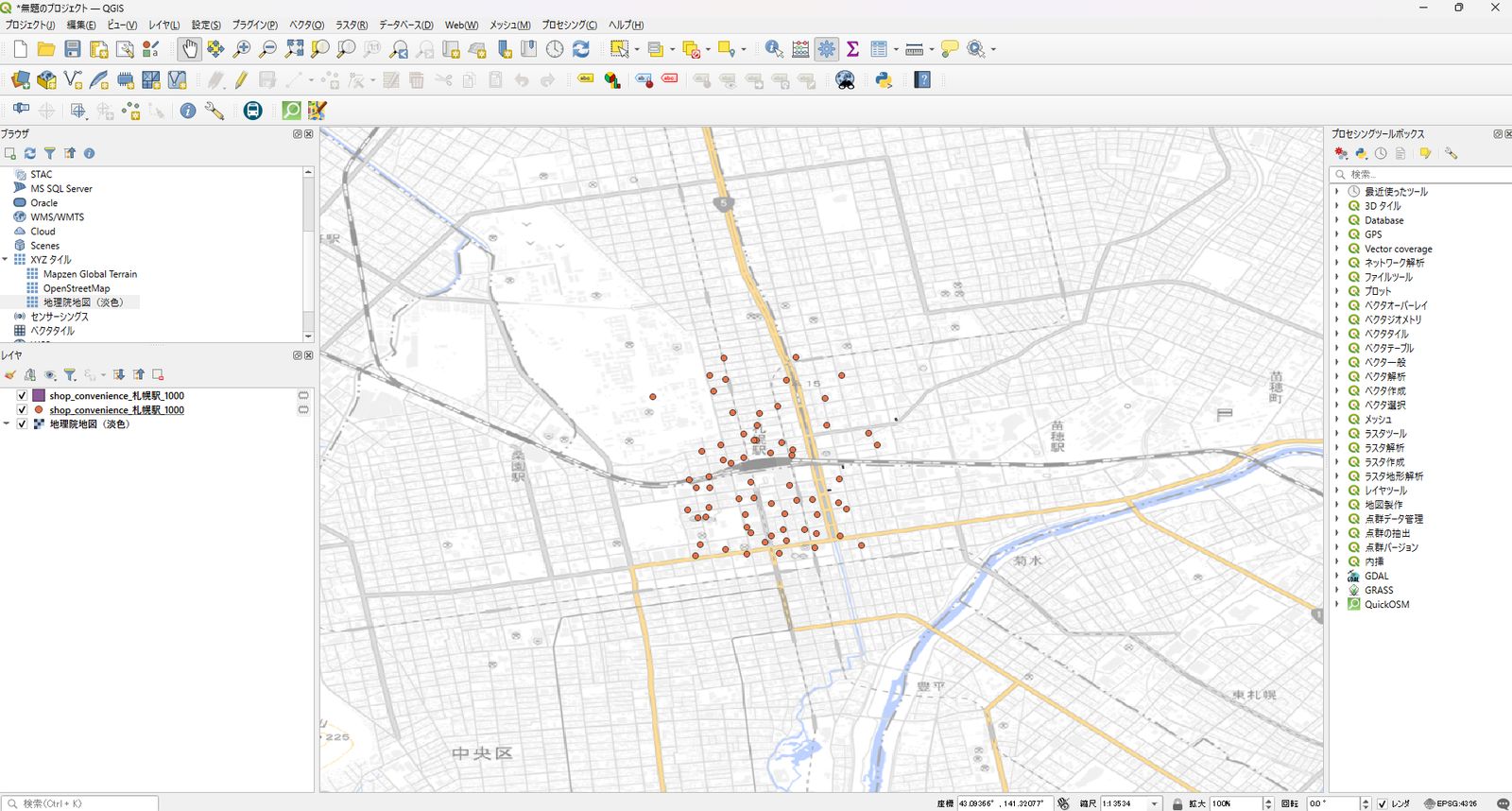Image resolution: width=1512 pixels, height=811 pixels.
Task: Click the QuickOSM magnifier toolbar icon
Action: point(291,111)
